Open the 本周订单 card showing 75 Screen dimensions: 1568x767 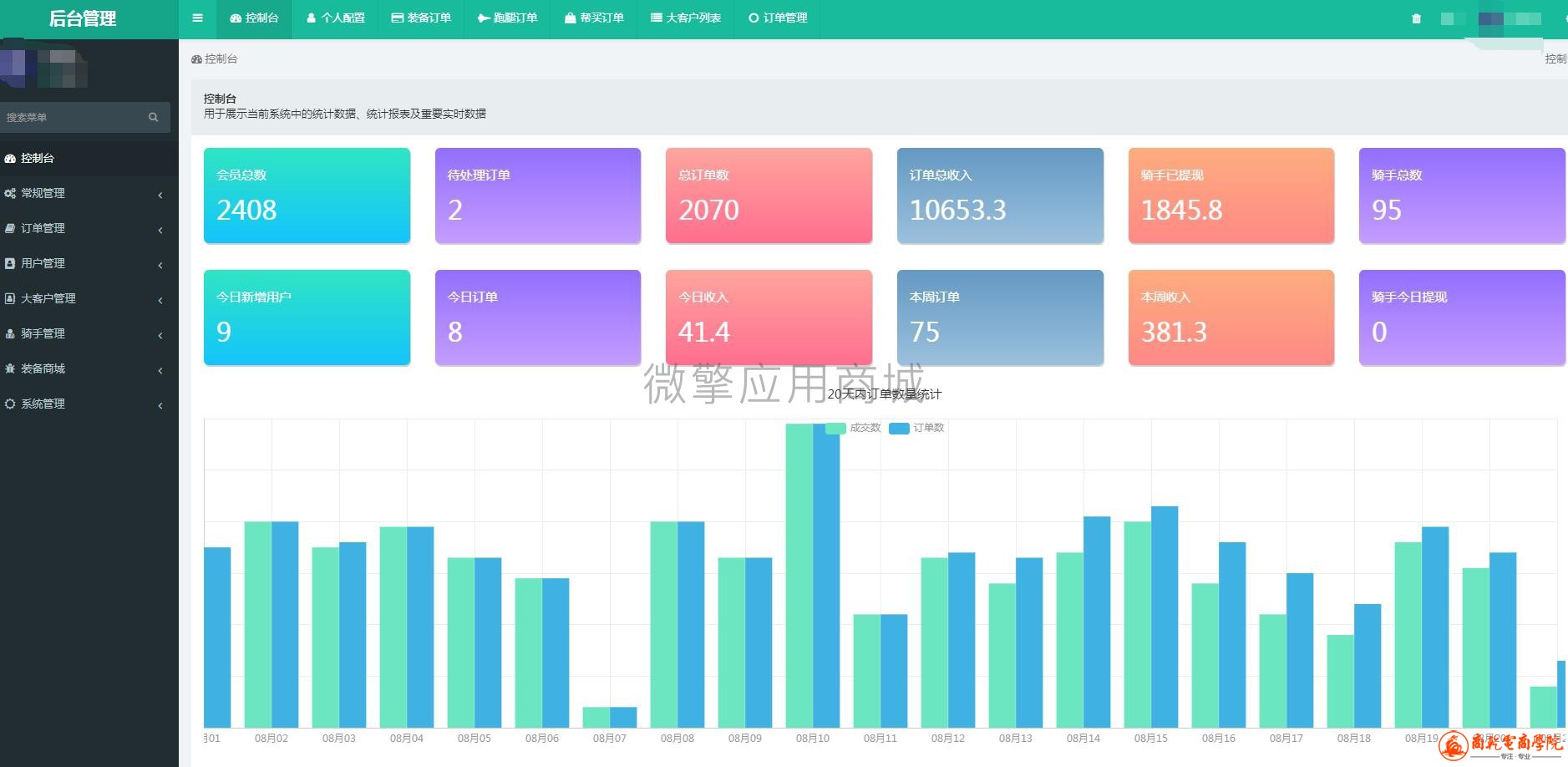click(1000, 317)
